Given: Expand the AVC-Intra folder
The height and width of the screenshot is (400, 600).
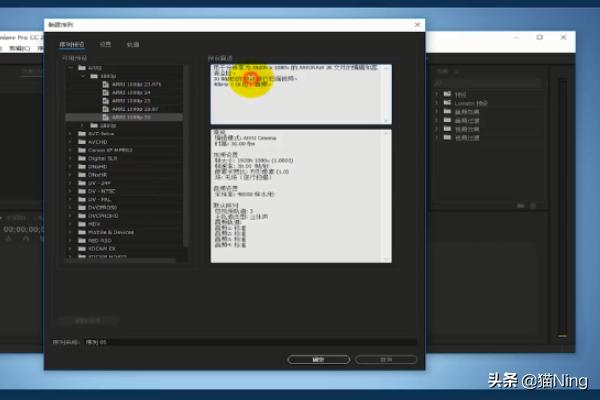Looking at the screenshot, I should point(70,134).
